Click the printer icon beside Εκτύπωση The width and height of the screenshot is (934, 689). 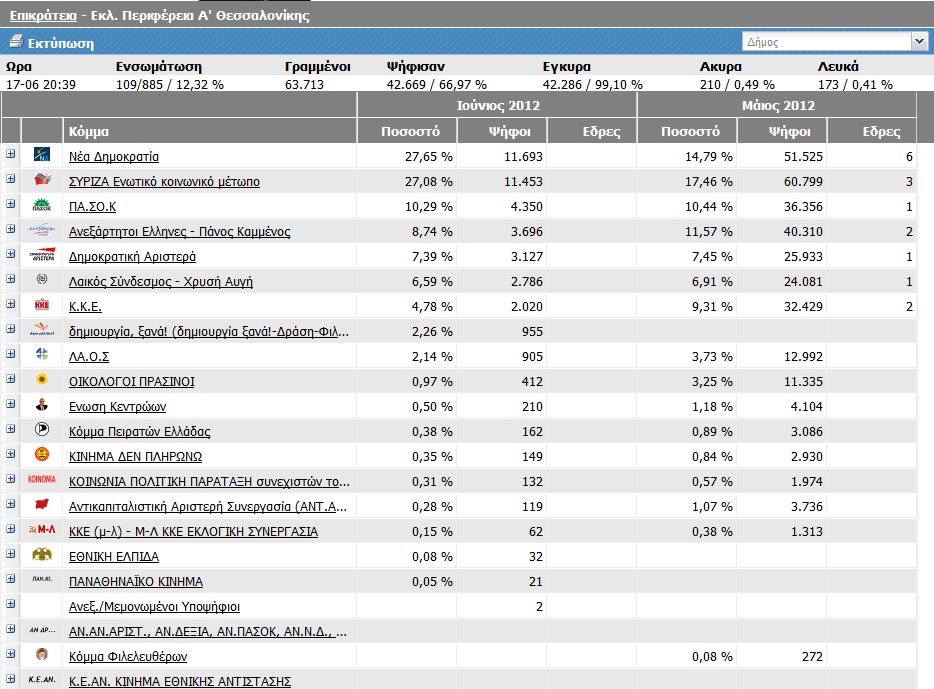click(15, 43)
